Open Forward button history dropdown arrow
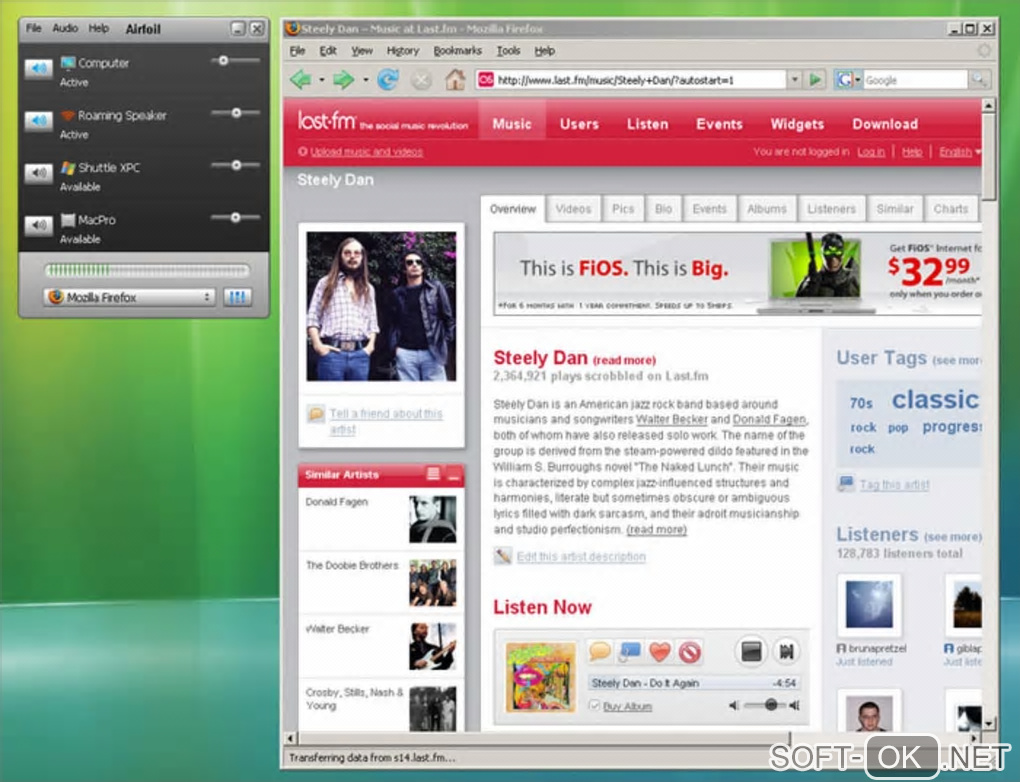This screenshot has width=1020, height=782. pyautogui.click(x=366, y=80)
